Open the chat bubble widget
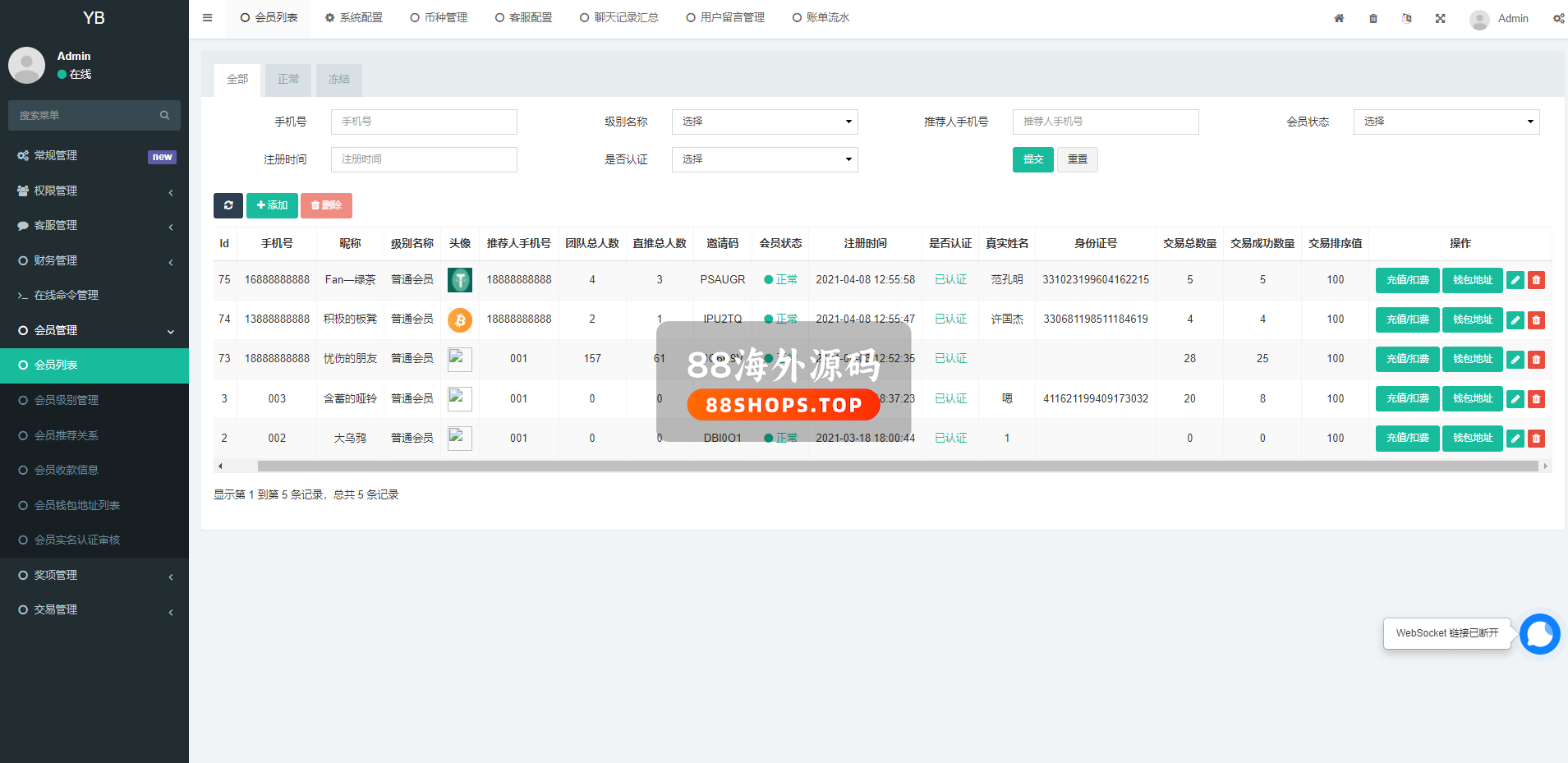The width and height of the screenshot is (1568, 763). click(1539, 634)
